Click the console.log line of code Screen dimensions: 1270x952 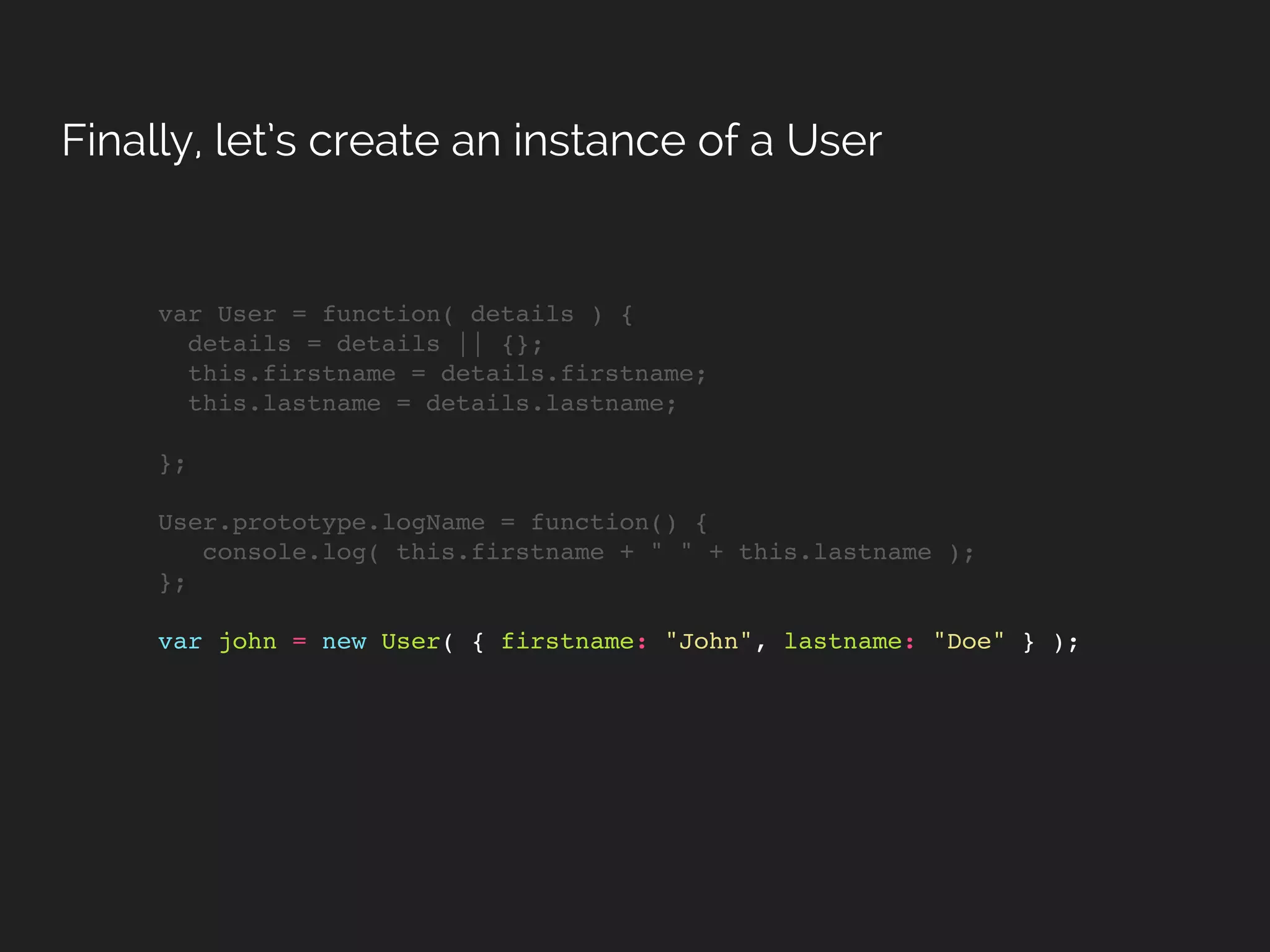588,553
